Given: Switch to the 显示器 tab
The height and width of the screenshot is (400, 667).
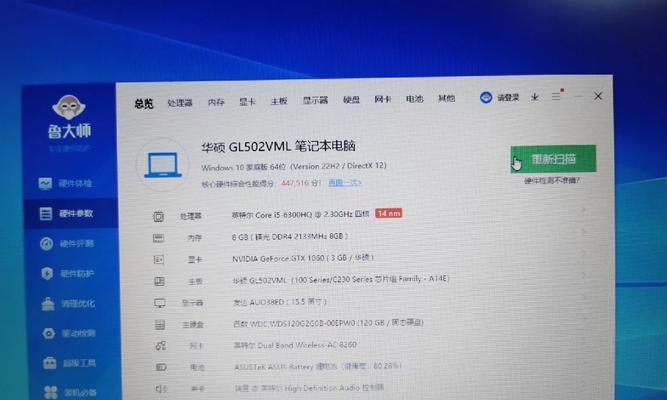Looking at the screenshot, I should (315, 100).
